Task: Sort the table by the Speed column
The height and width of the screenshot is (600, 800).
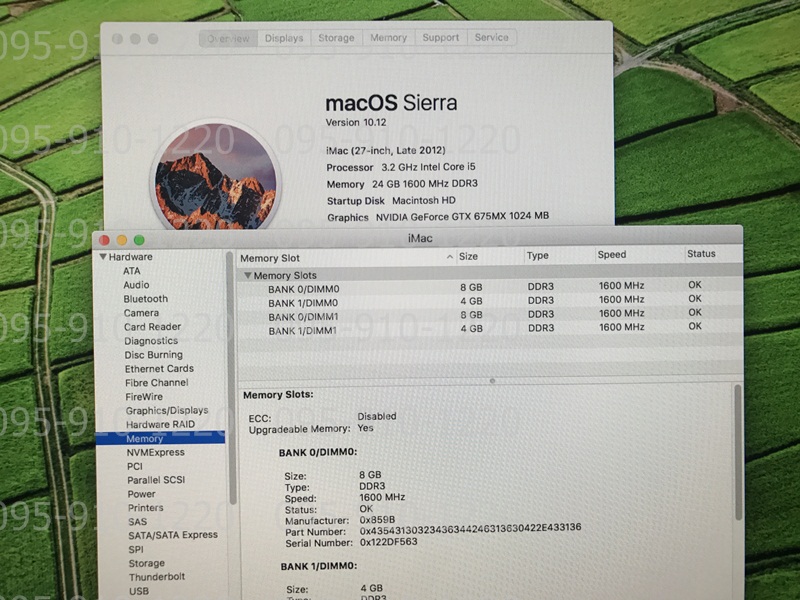Action: click(612, 255)
